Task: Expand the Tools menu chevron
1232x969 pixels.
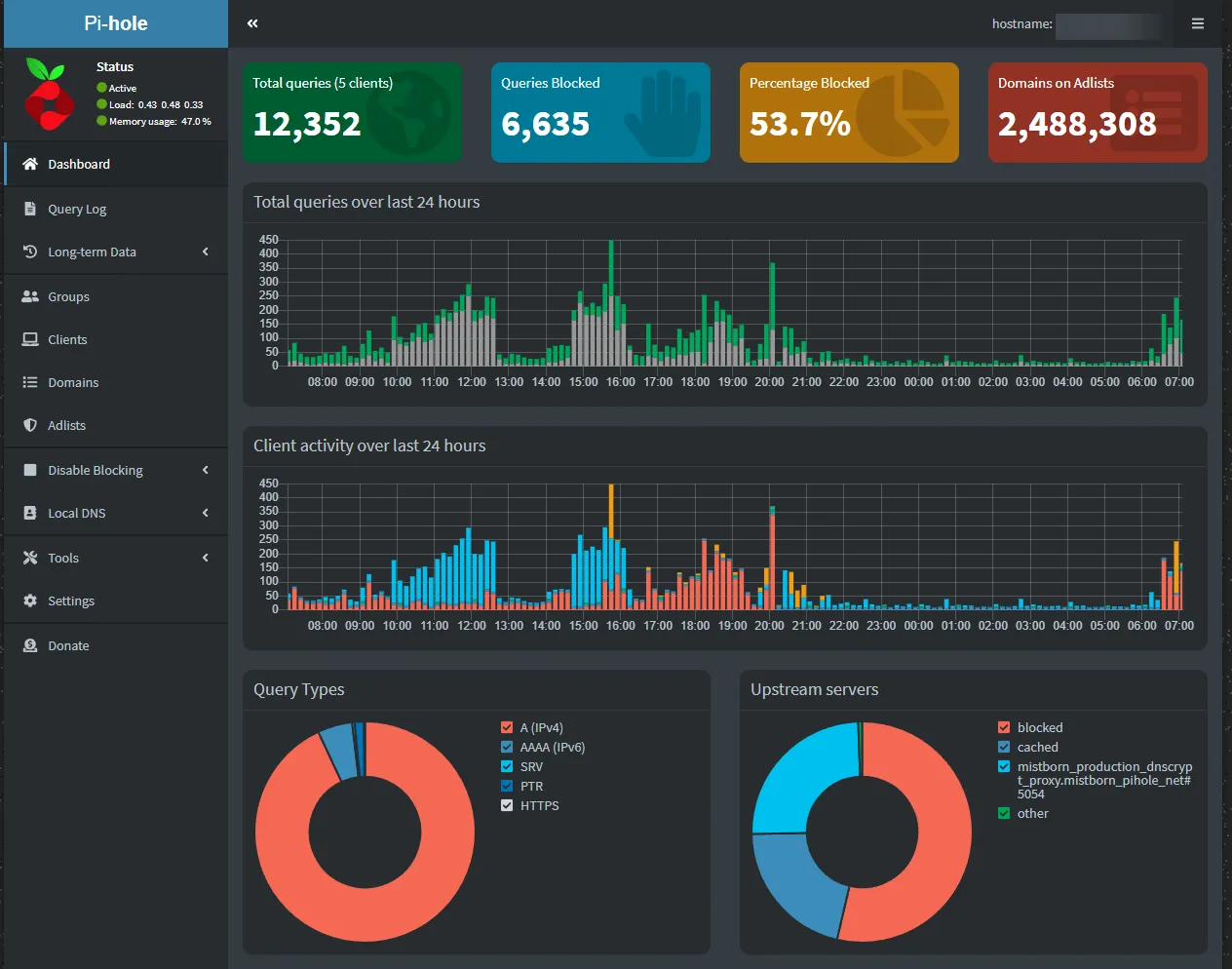Action: (x=205, y=558)
